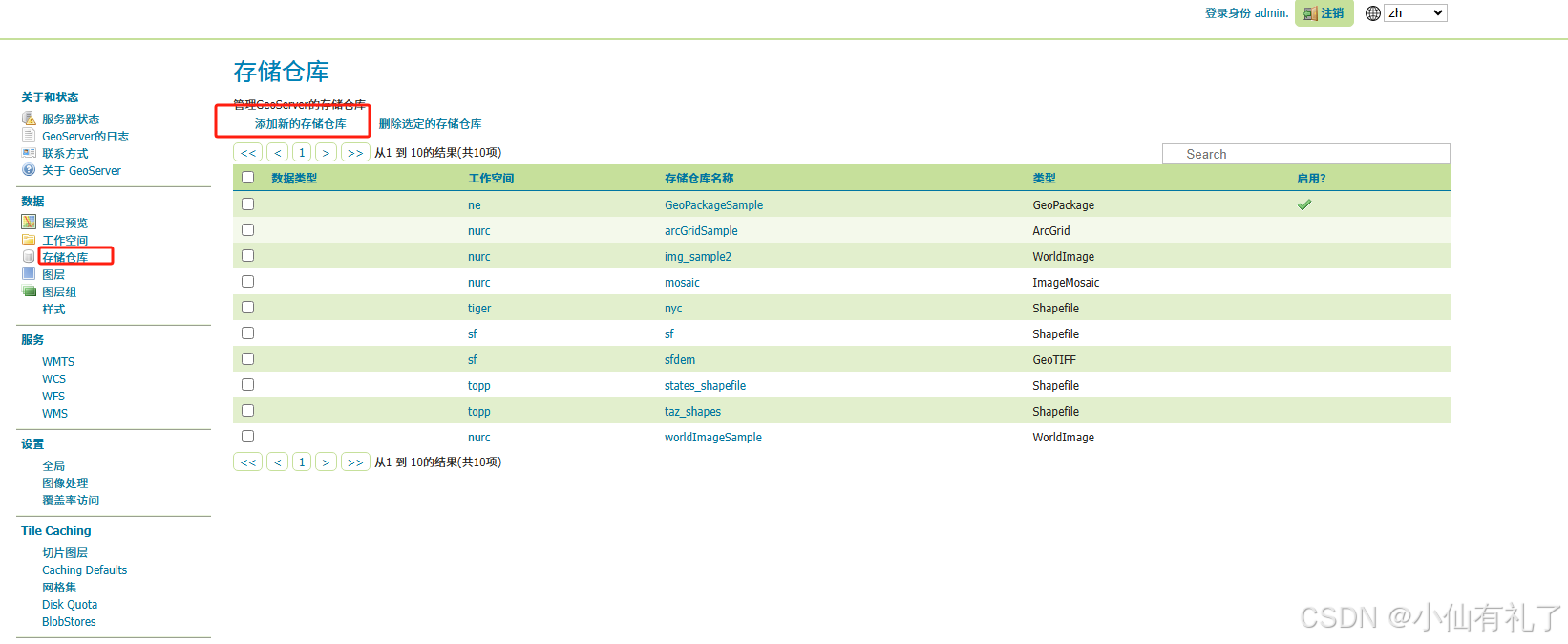Open 关于 GeoServer link
Screen dimensions: 1568x644
click(81, 171)
